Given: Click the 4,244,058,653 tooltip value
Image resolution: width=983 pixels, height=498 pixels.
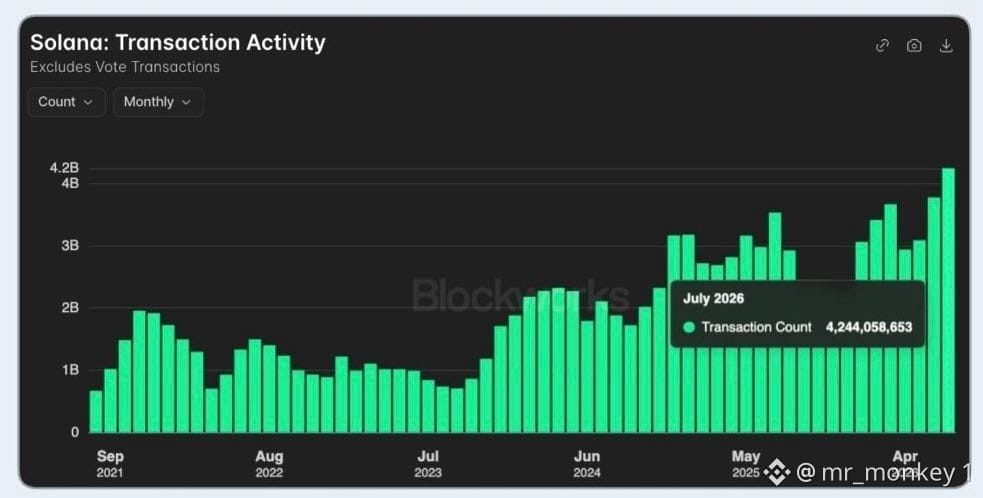Looking at the screenshot, I should click(869, 327).
